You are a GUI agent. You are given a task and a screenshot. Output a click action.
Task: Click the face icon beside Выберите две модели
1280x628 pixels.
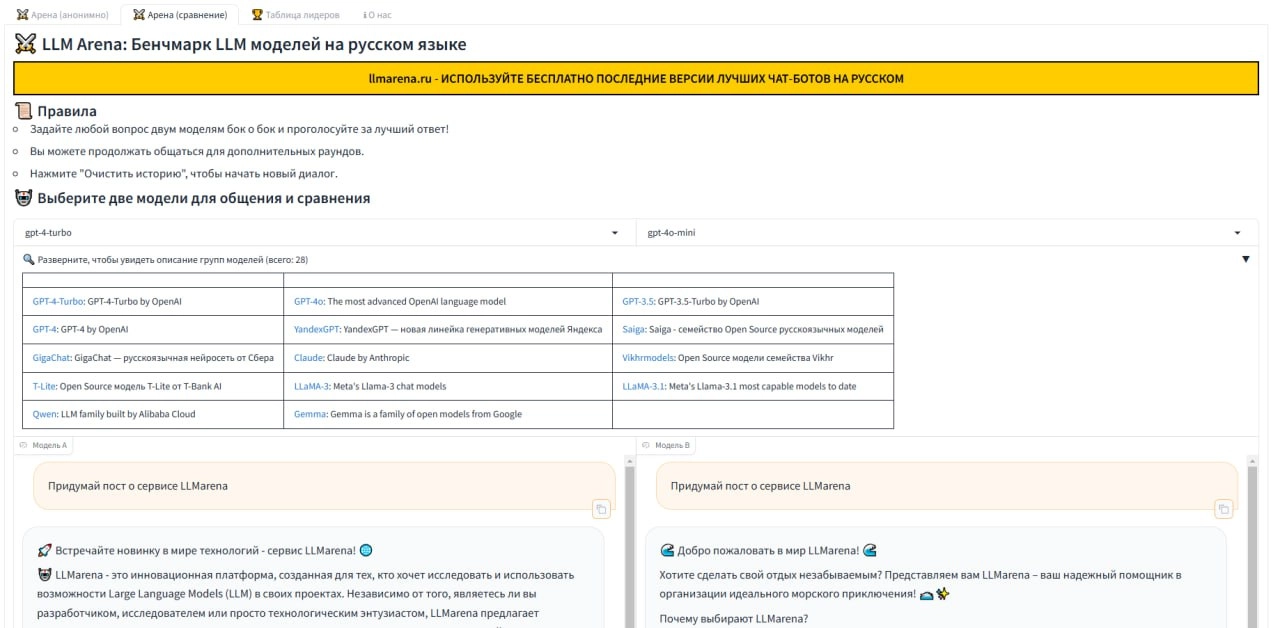(x=23, y=198)
